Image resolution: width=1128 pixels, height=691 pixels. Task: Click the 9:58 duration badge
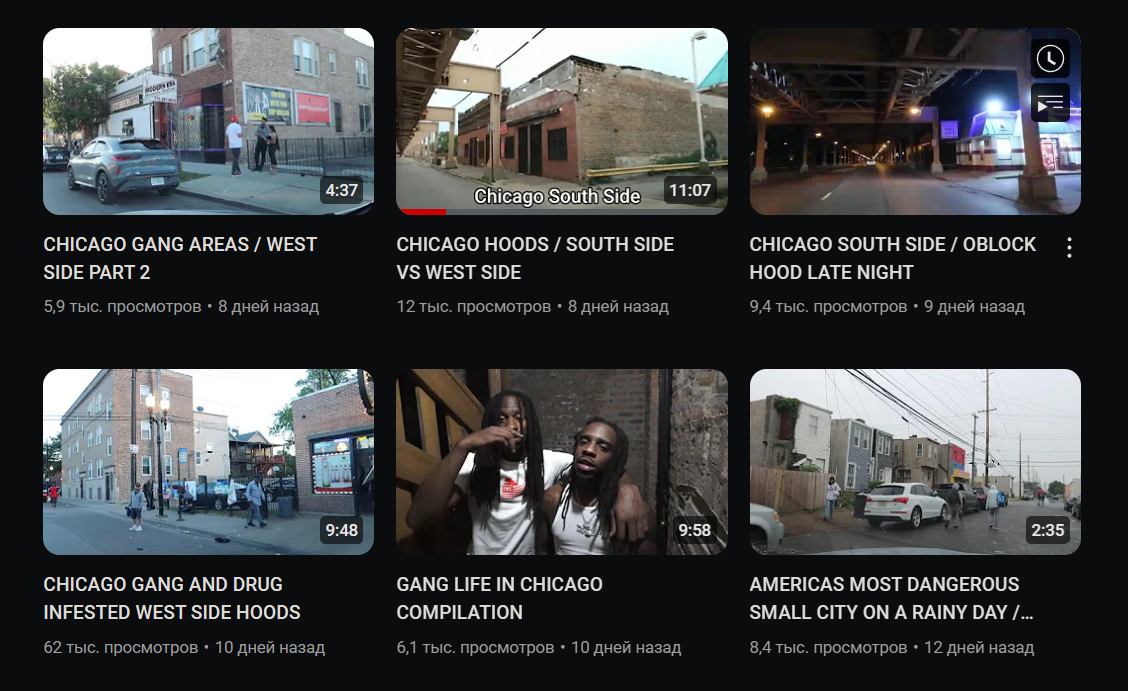pos(694,531)
